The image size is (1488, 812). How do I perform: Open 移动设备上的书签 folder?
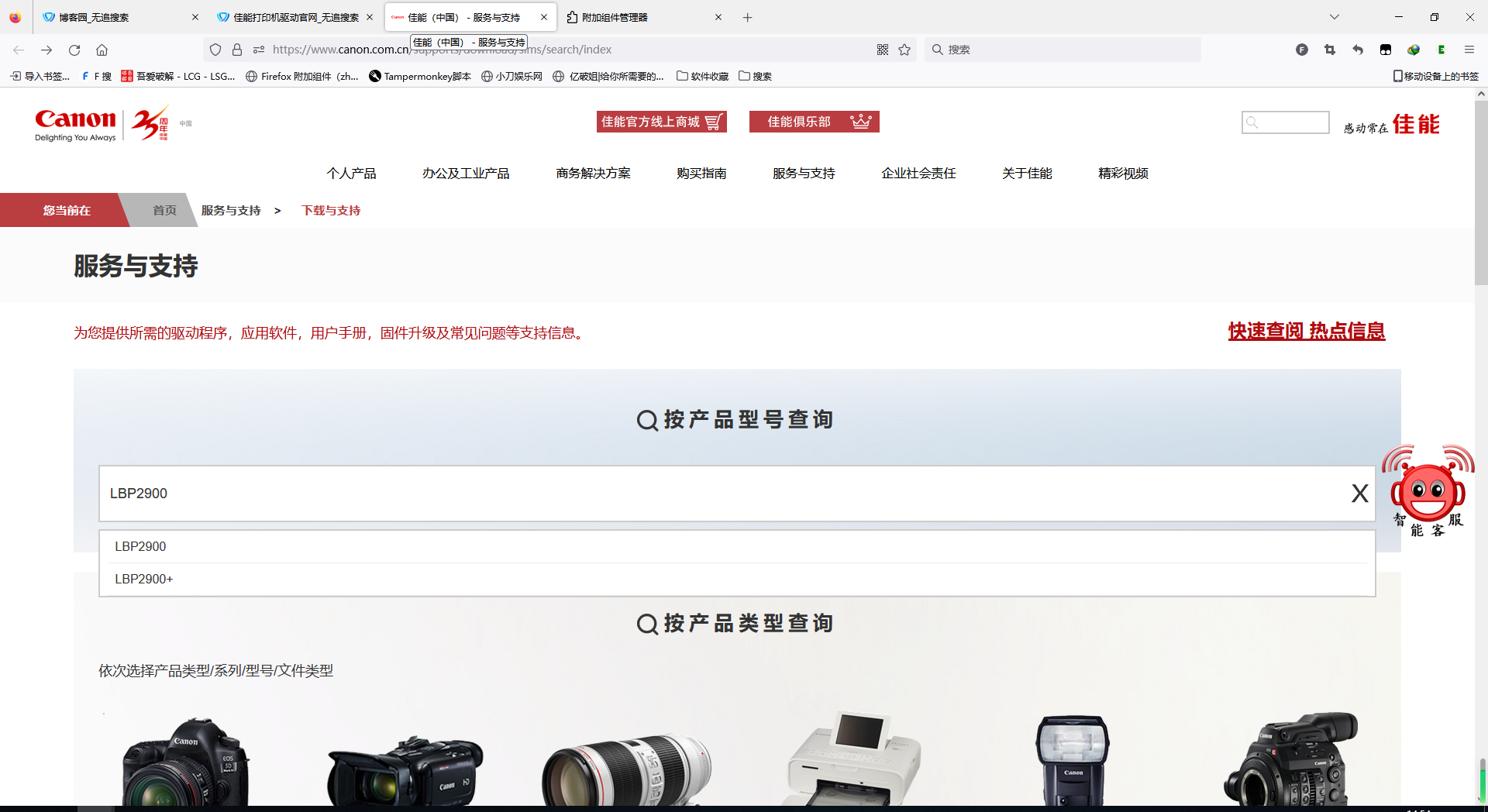[1436, 76]
